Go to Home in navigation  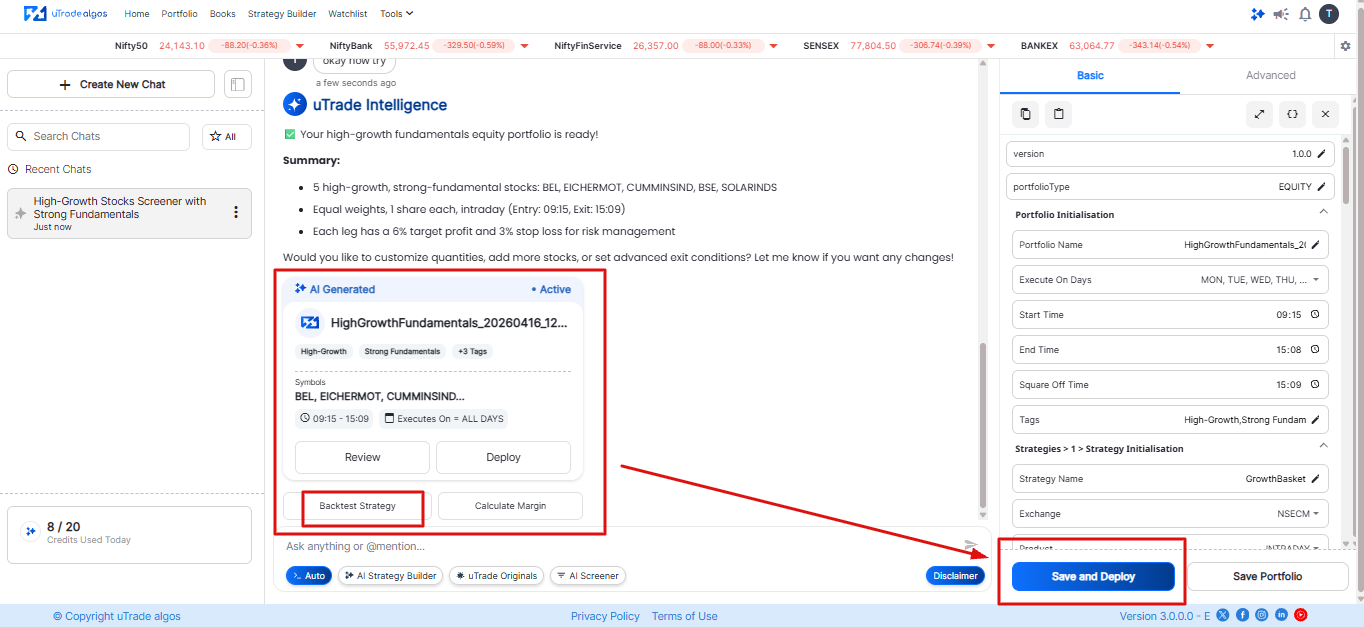point(137,14)
